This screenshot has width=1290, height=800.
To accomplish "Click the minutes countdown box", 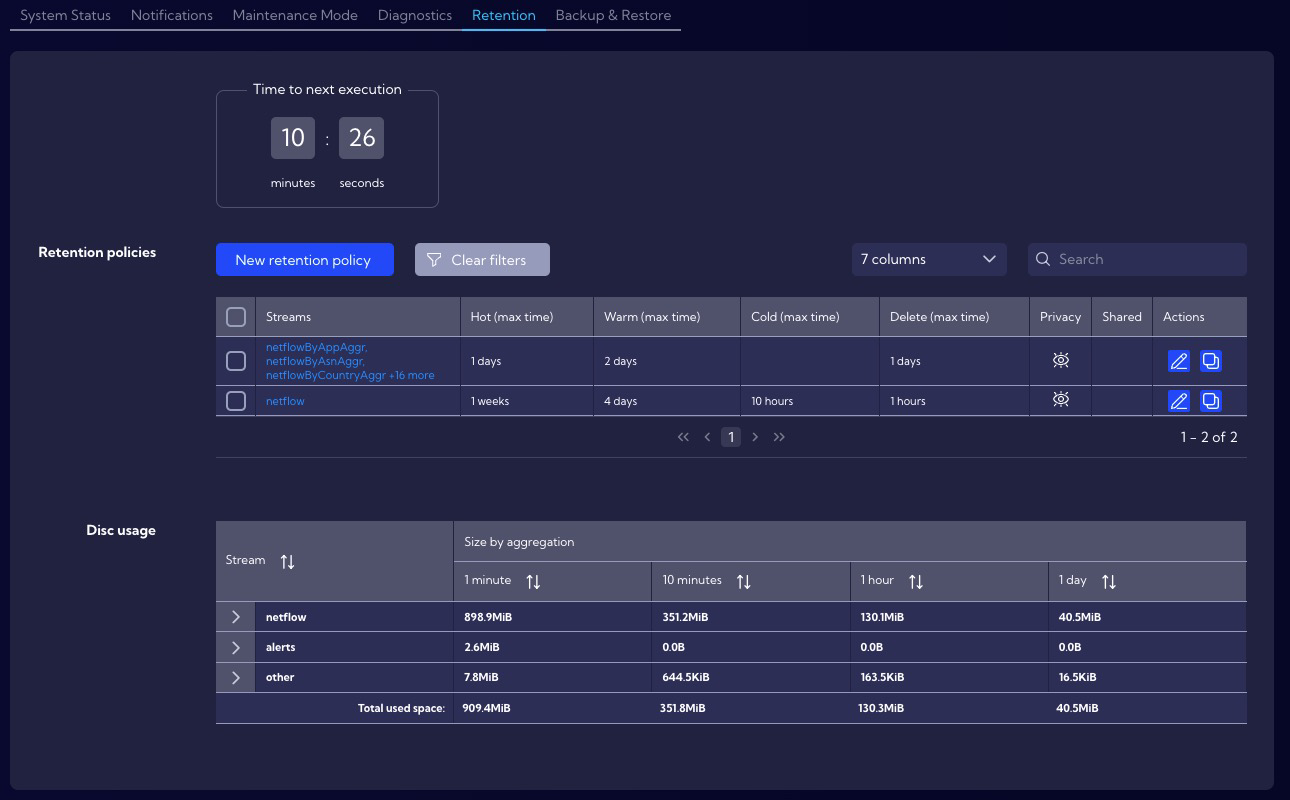I will point(293,138).
